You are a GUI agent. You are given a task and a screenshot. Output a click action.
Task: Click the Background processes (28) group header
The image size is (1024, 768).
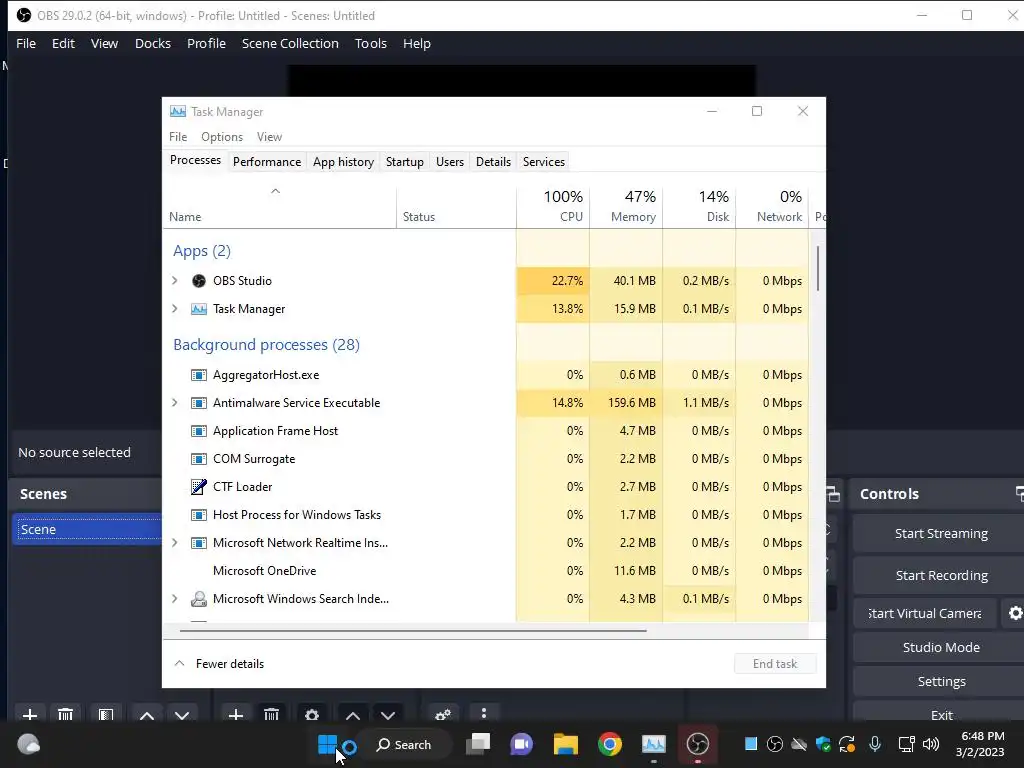point(266,345)
